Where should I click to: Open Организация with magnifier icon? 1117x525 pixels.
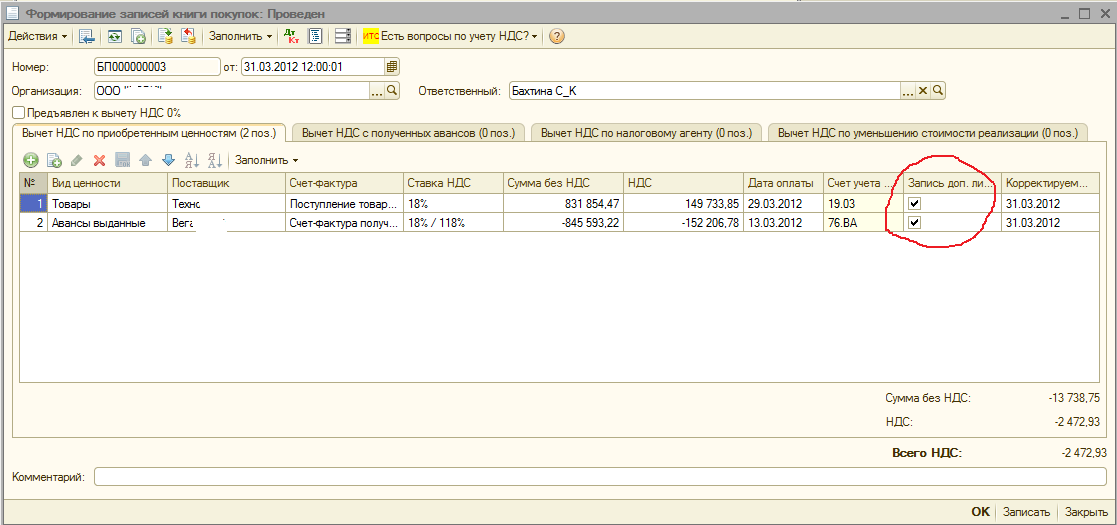coord(393,90)
